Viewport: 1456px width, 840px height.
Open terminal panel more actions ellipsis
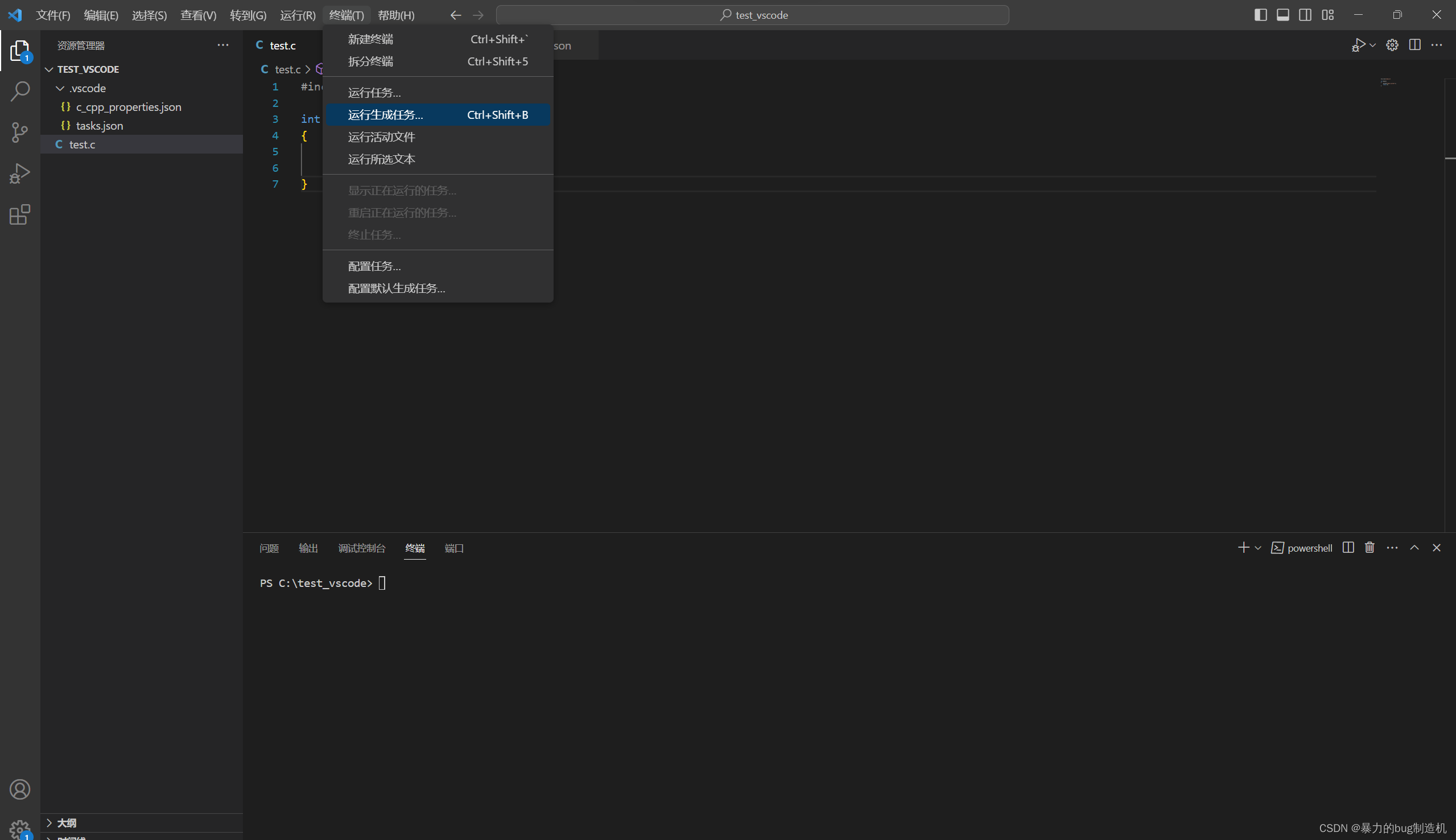(x=1392, y=548)
